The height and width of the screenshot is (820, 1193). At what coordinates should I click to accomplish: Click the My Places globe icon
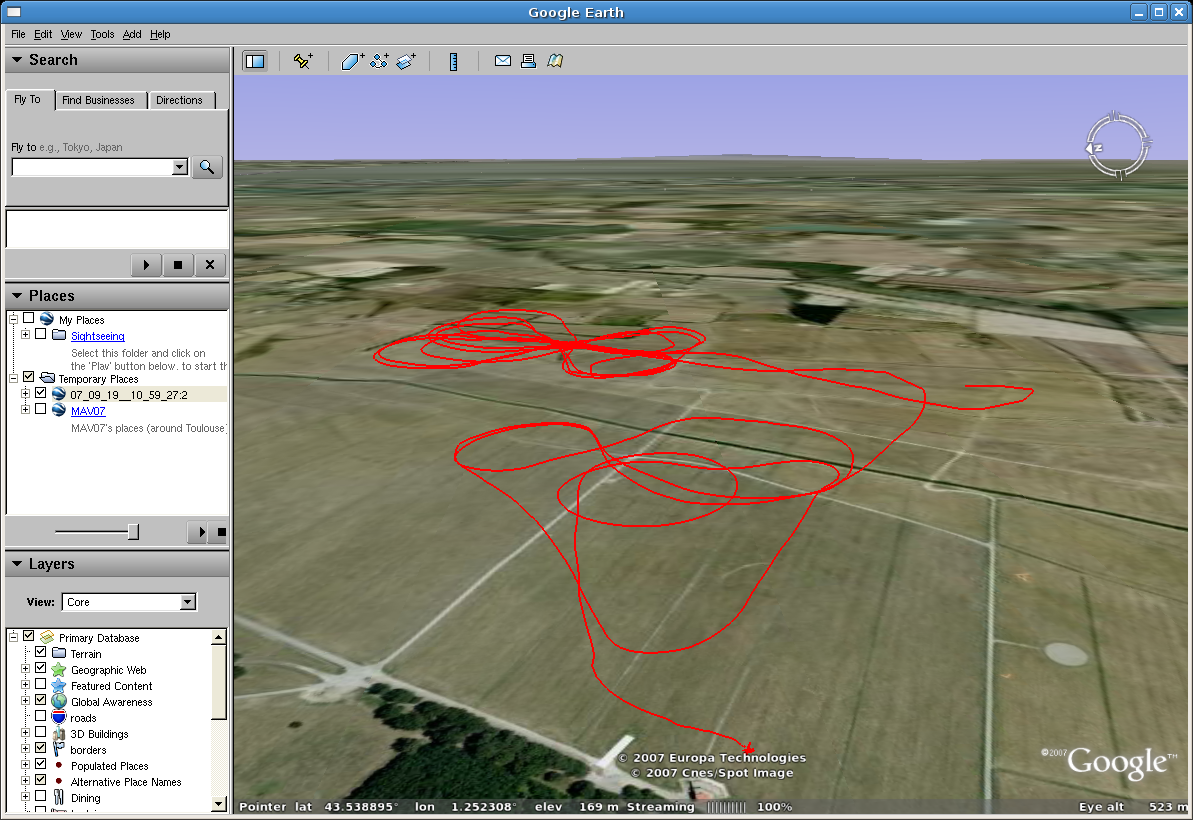pos(46,319)
